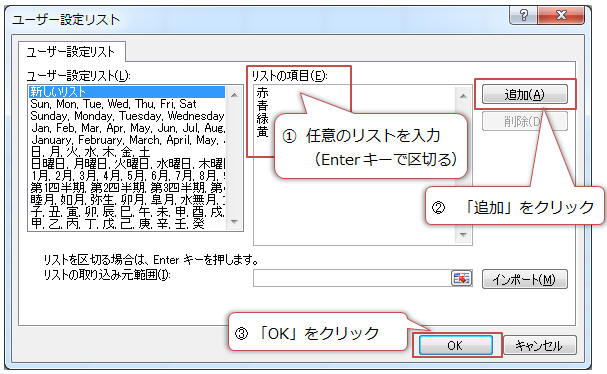Screen dimensions: 607x374
Task: Click entry 赤 in list entries box
Action: click(x=262, y=93)
